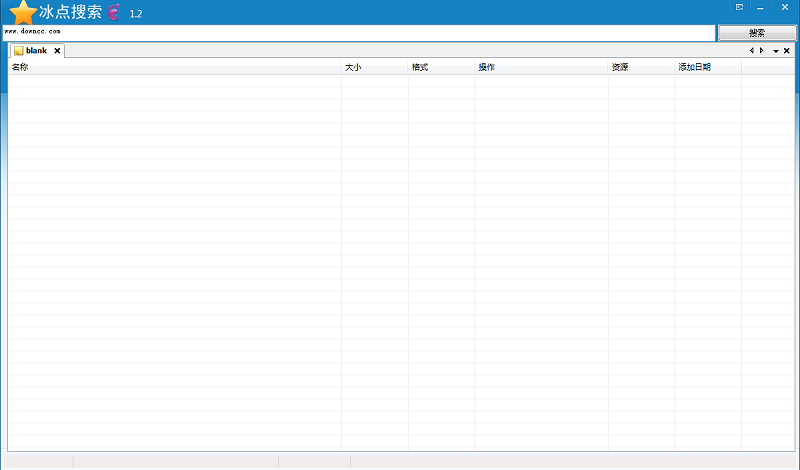
Task: Click the window menu icon next to minimize
Action: 739,7
